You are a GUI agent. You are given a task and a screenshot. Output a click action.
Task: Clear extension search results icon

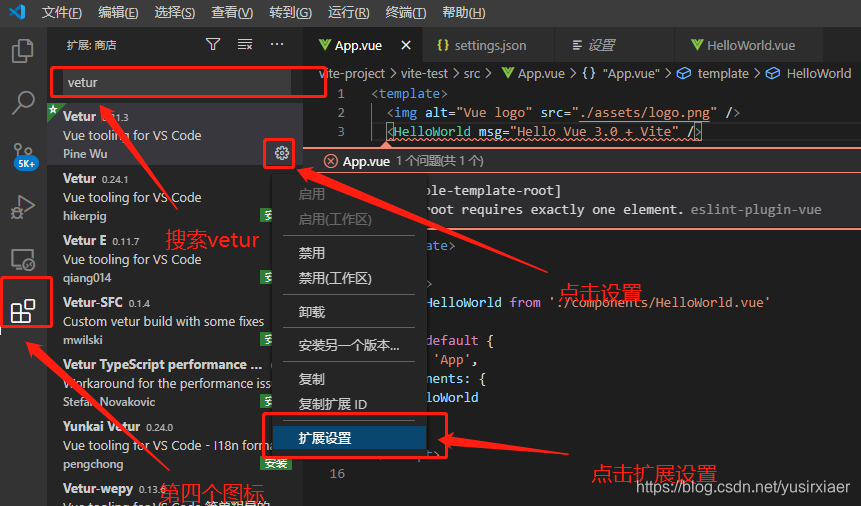click(245, 44)
